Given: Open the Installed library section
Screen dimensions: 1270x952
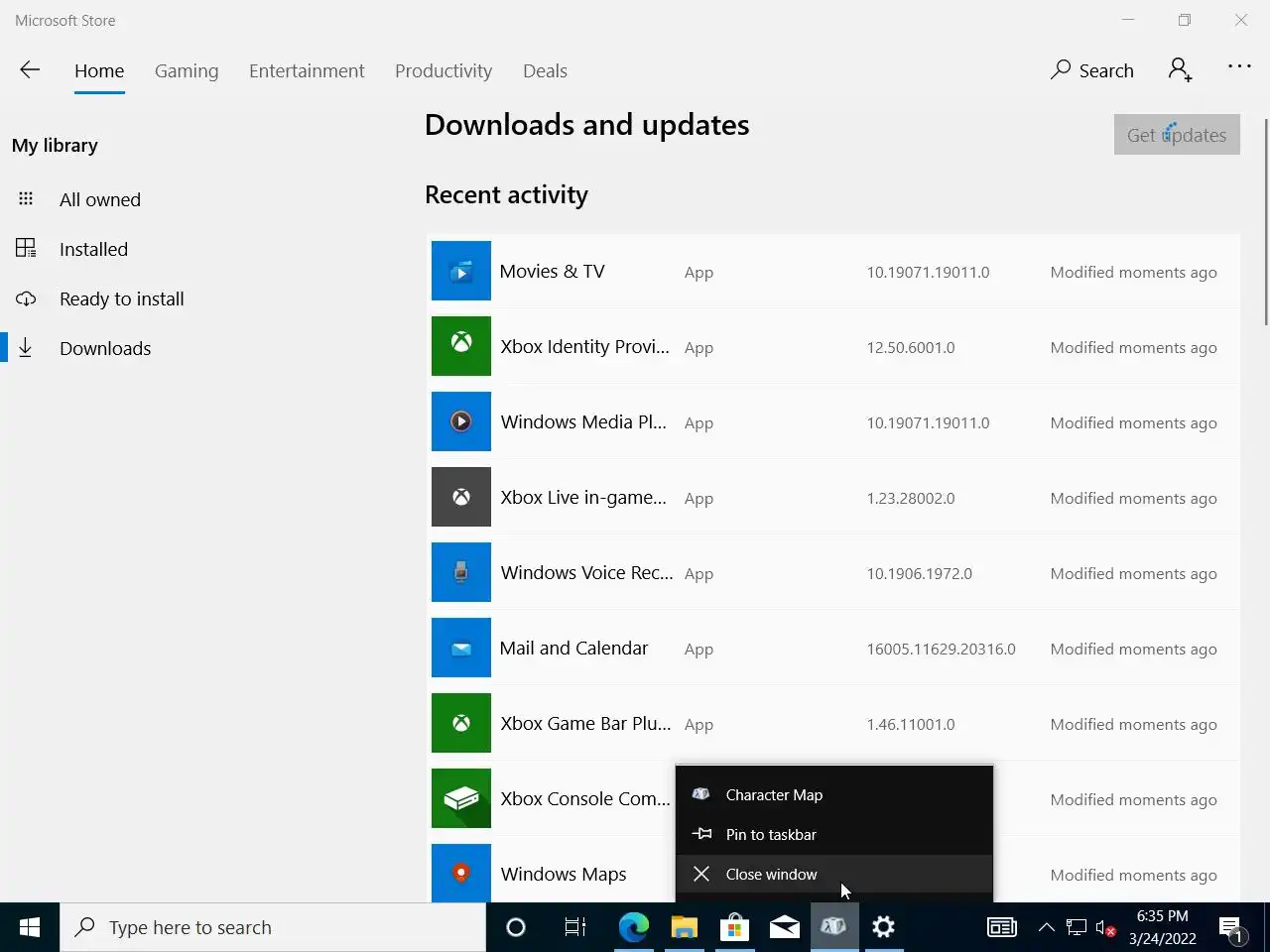Looking at the screenshot, I should pyautogui.click(x=93, y=249).
